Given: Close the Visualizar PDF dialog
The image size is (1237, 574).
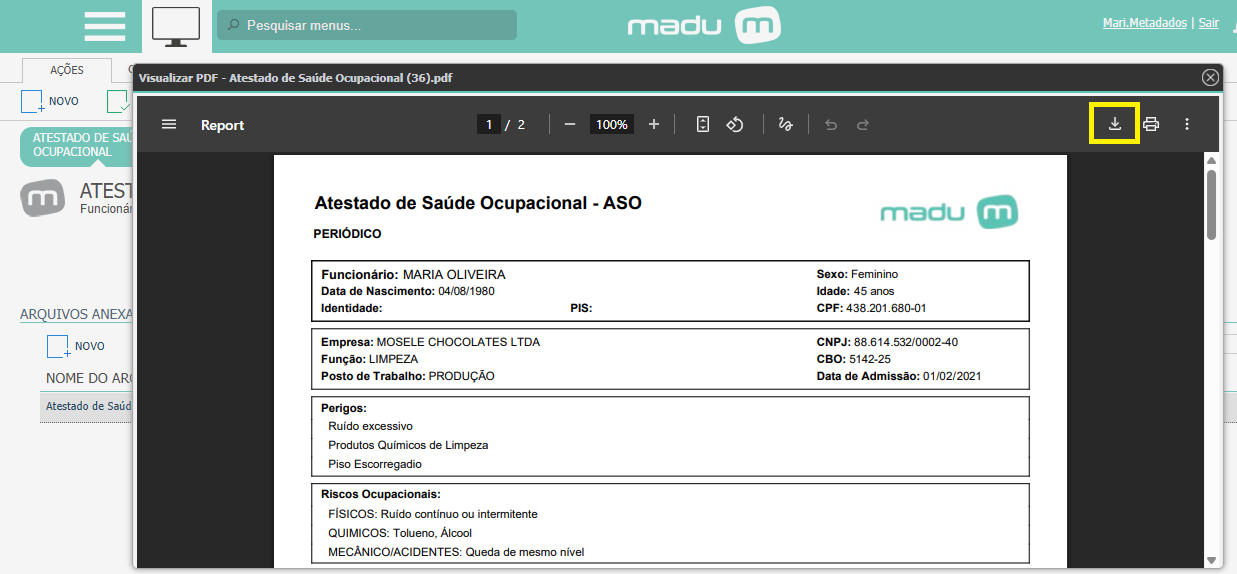Looking at the screenshot, I should [x=1210, y=77].
